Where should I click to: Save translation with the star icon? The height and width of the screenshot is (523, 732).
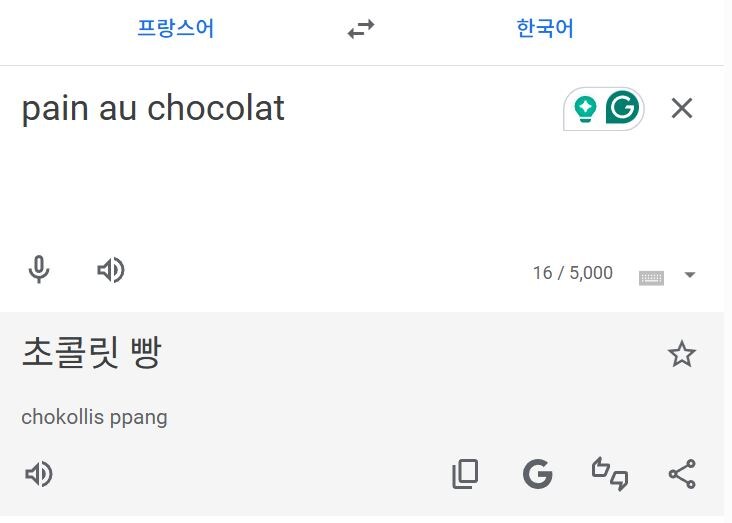point(682,353)
